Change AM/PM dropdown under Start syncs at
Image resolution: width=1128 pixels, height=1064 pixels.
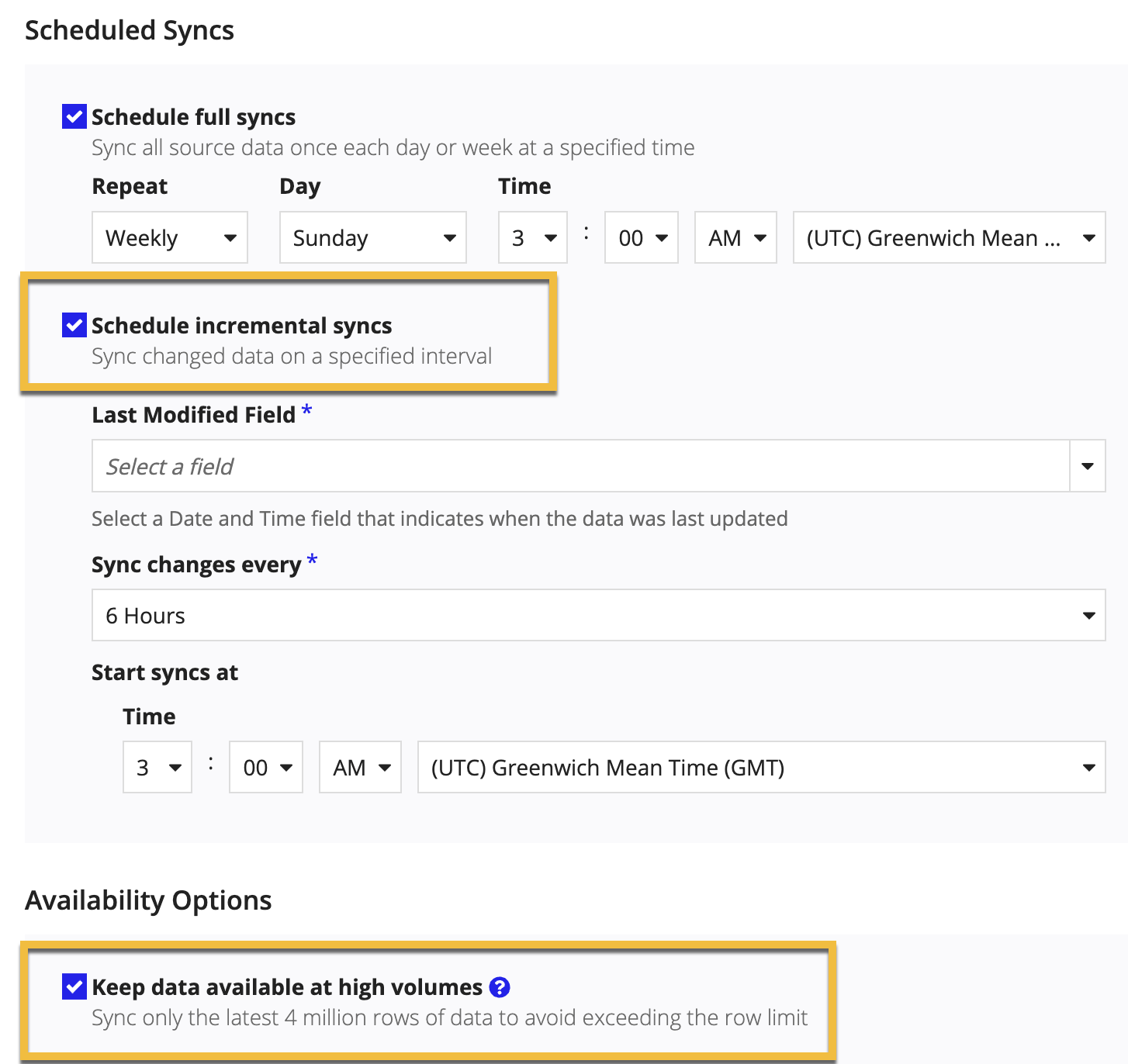click(361, 767)
